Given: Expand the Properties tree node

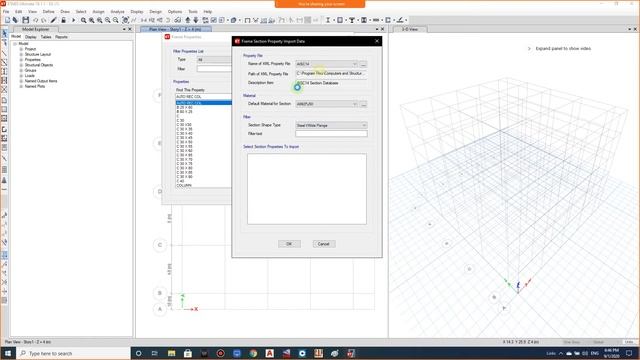Looking at the screenshot, I should coord(21,60).
